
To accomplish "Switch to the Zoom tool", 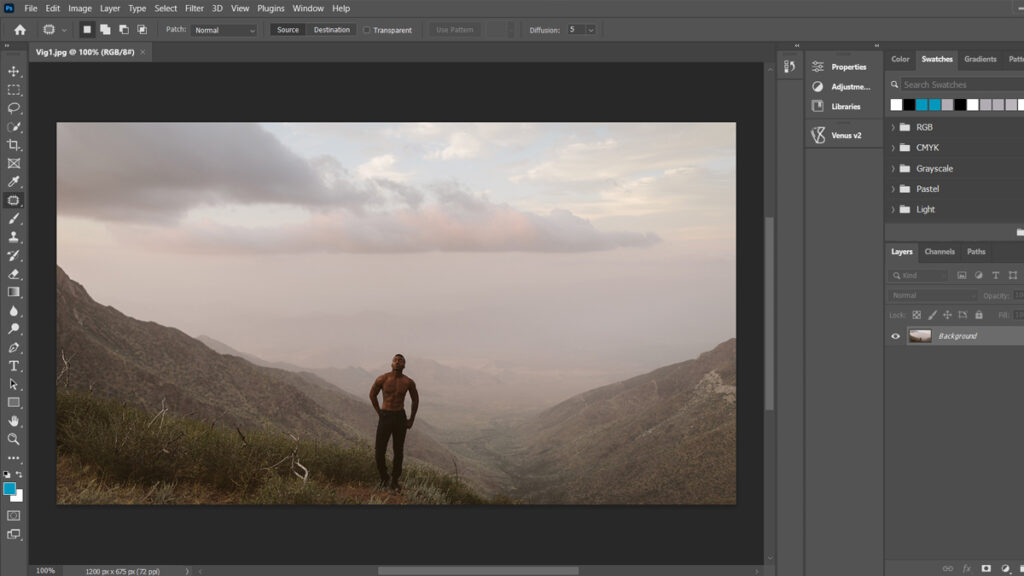I will pyautogui.click(x=14, y=439).
